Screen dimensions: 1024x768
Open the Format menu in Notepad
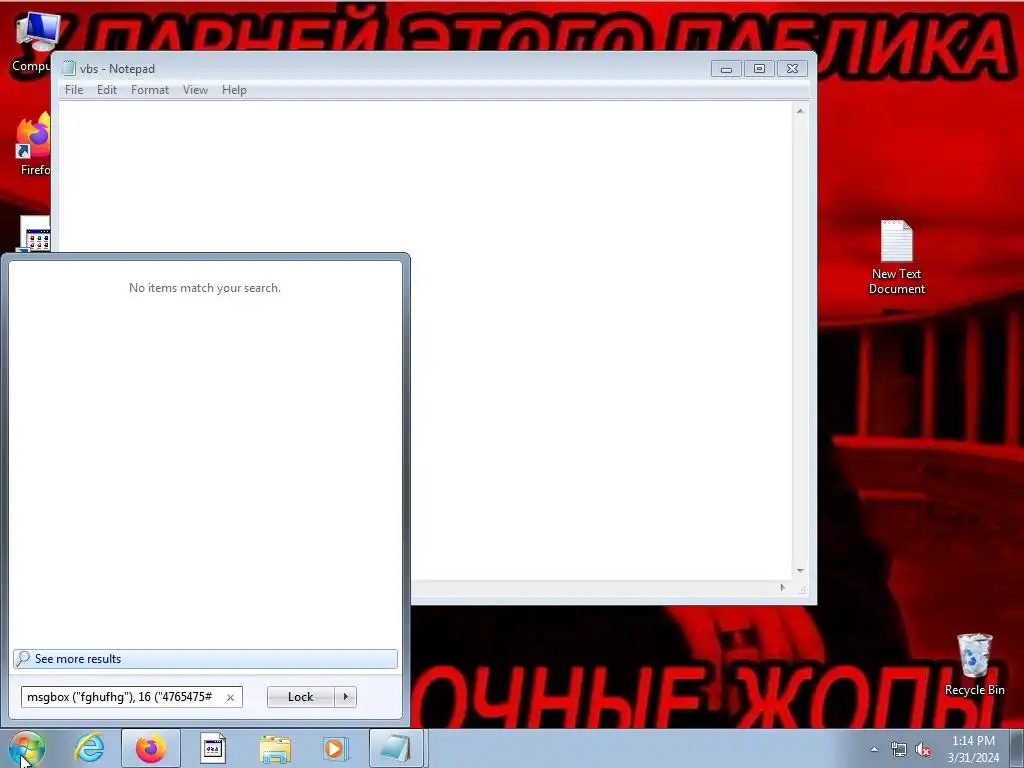click(x=150, y=90)
